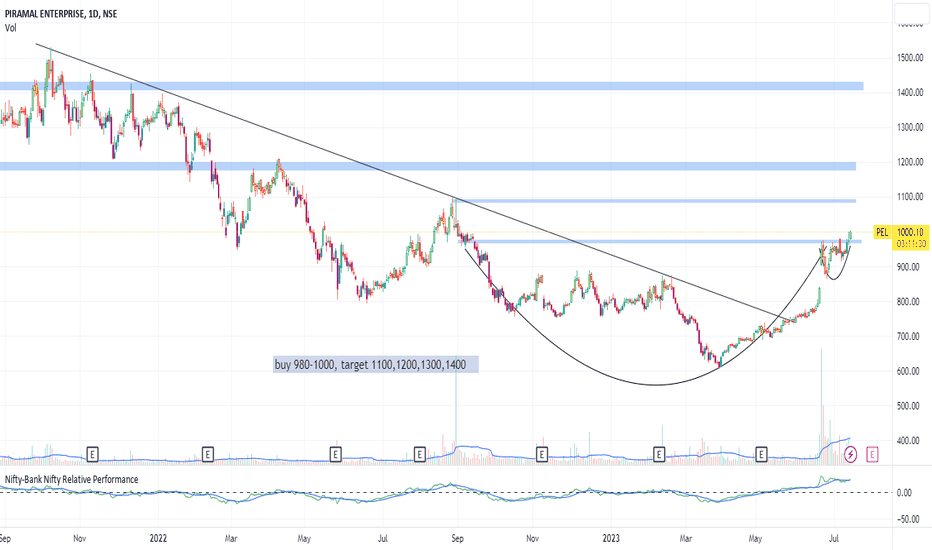Click the 0.00 indicator scale label

tap(904, 493)
